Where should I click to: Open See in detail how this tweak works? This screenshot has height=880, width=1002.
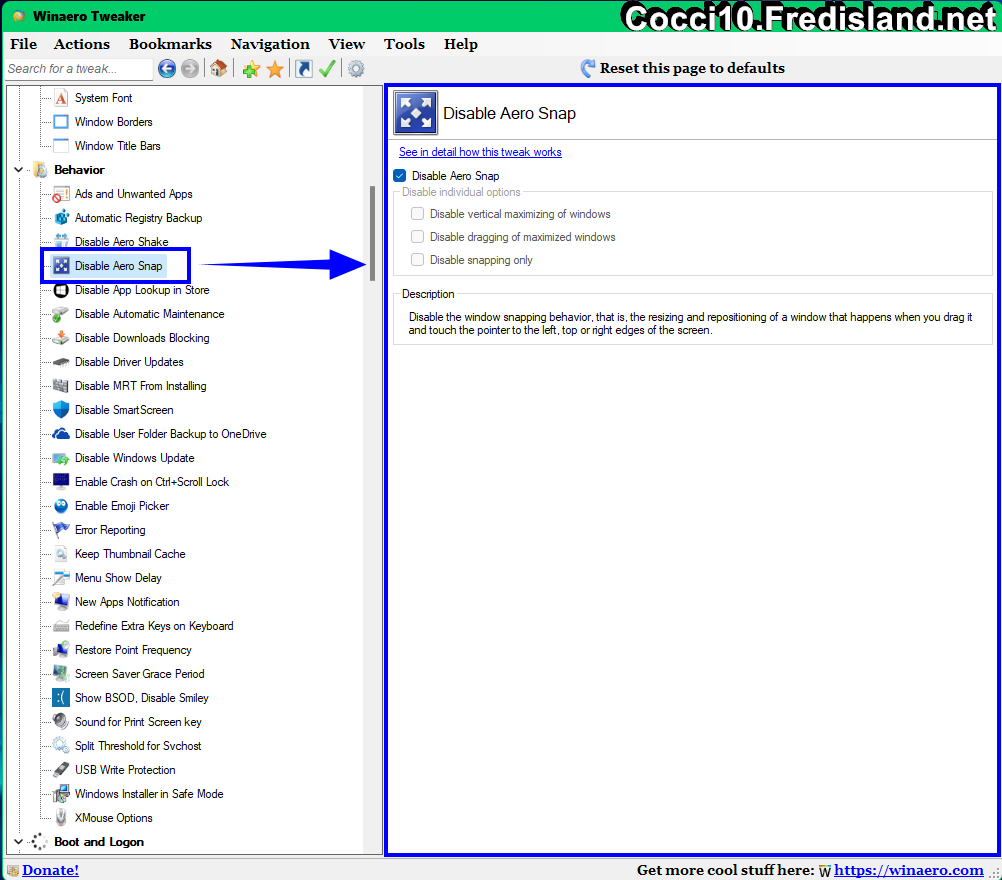pos(480,152)
